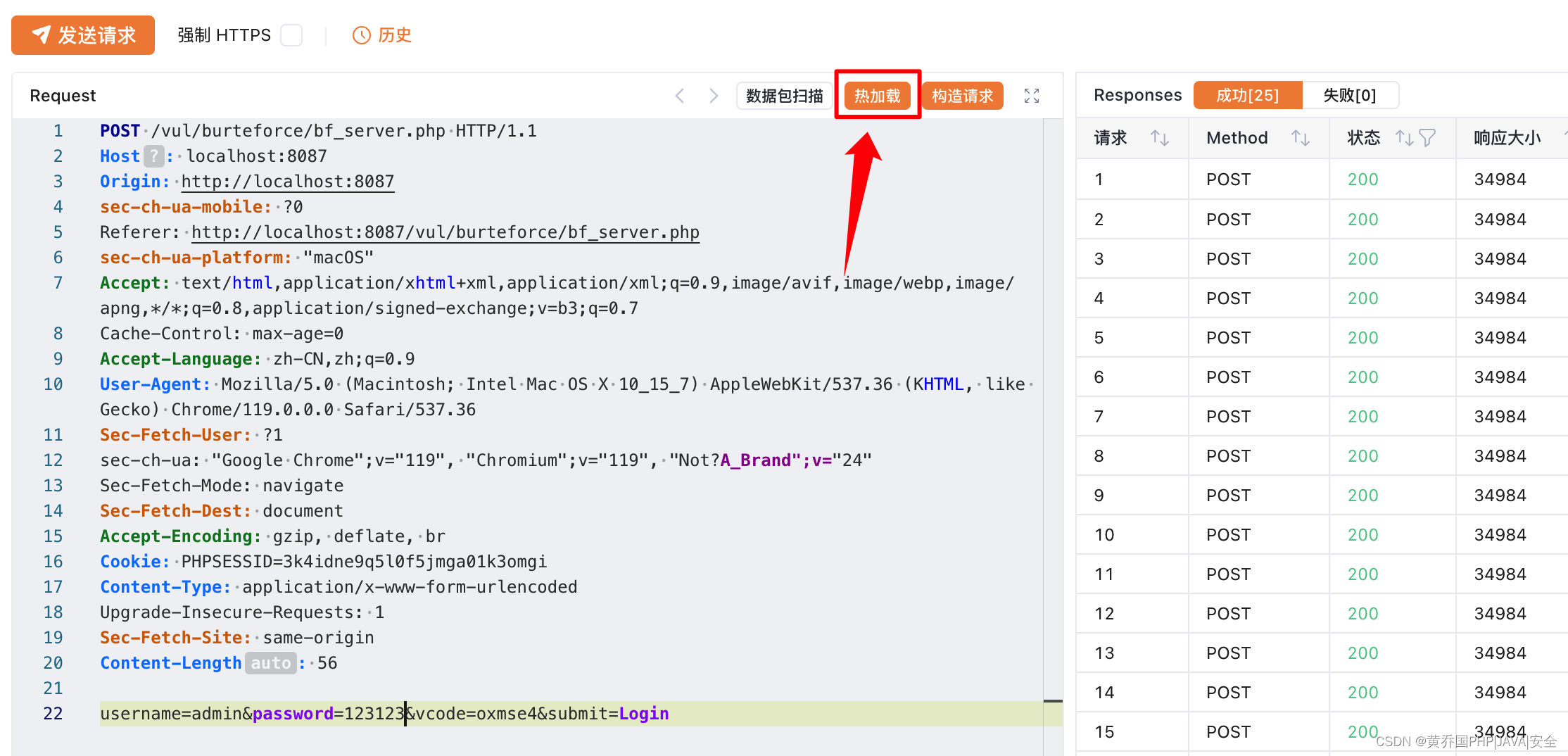Click the 热加载 hot reload button
1568x756 pixels.
pyautogui.click(x=878, y=96)
